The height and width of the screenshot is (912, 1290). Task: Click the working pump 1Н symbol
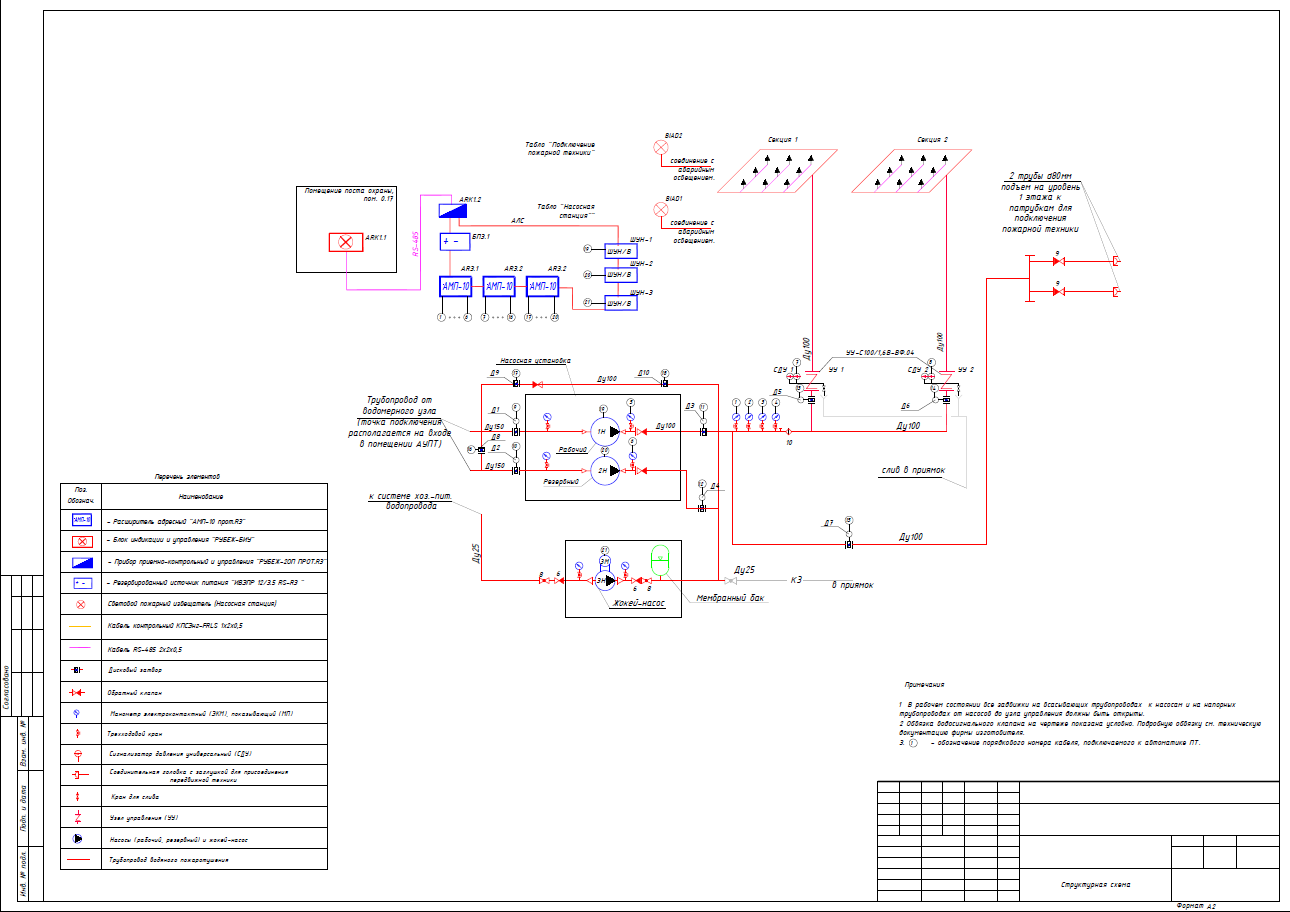(604, 432)
